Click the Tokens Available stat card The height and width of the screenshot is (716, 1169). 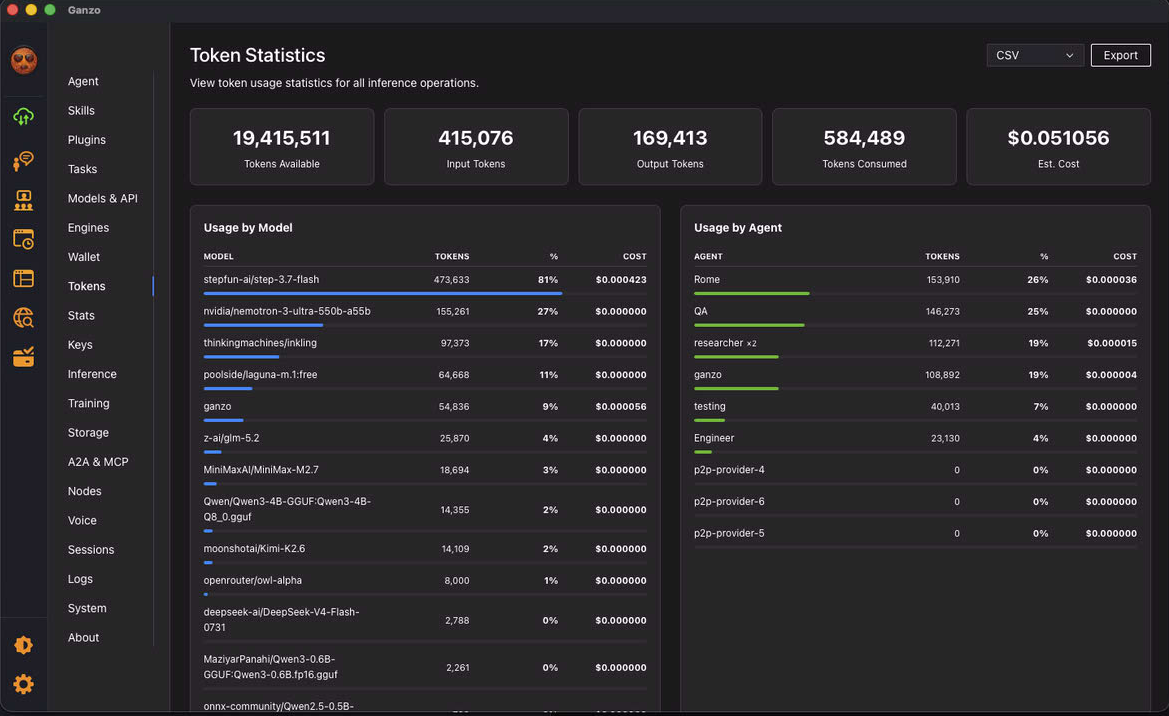pos(282,147)
